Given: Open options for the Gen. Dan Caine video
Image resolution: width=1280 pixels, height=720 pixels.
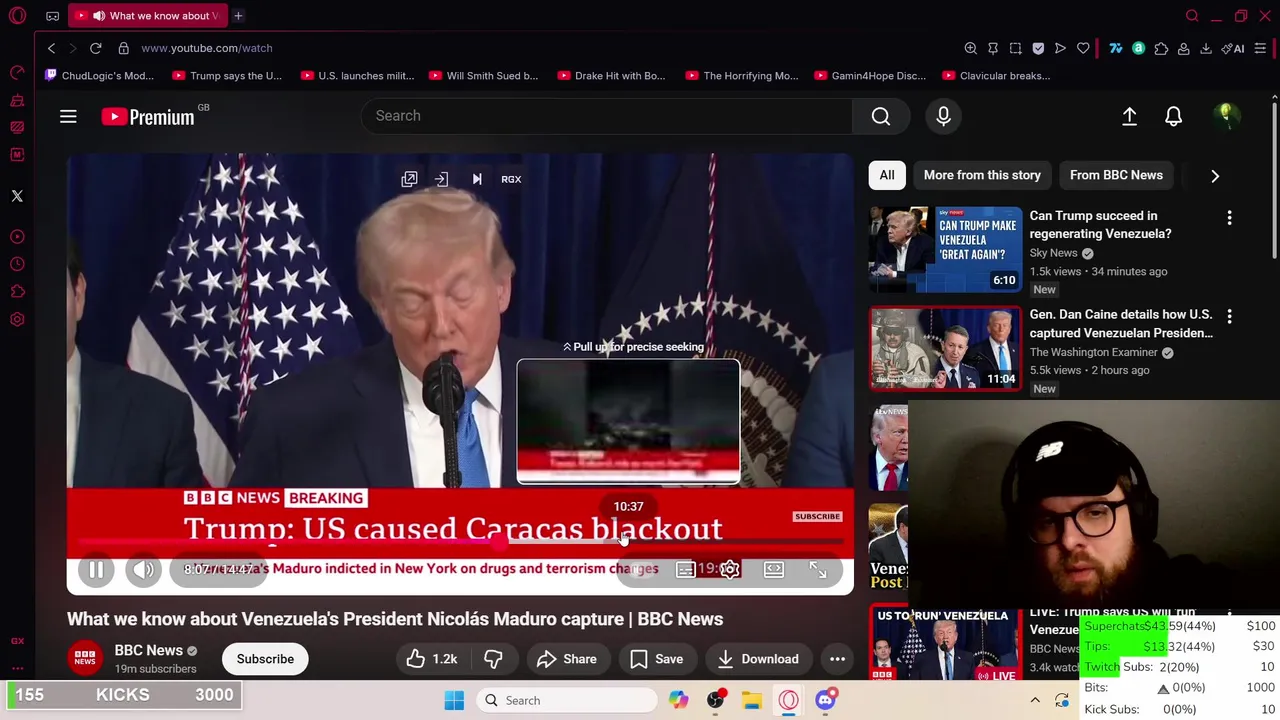Looking at the screenshot, I should click(1229, 316).
